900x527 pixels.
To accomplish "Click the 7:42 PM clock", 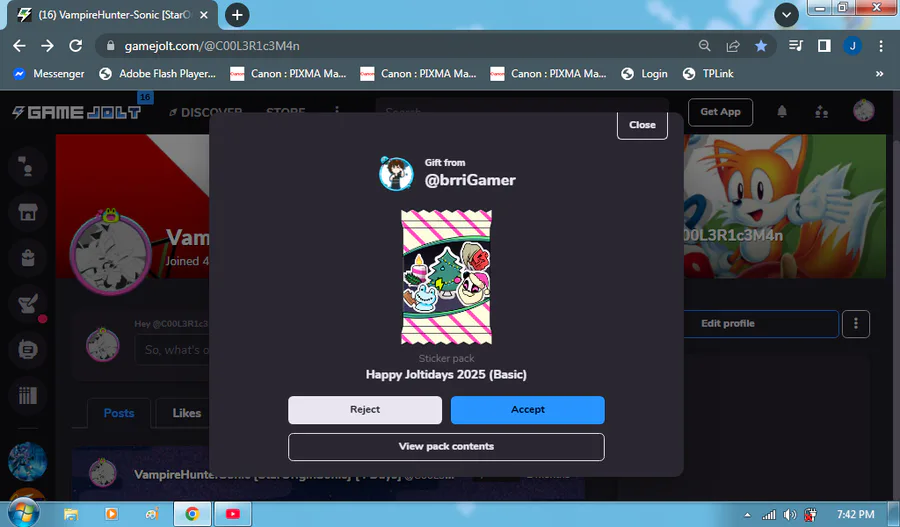I will tap(855, 514).
